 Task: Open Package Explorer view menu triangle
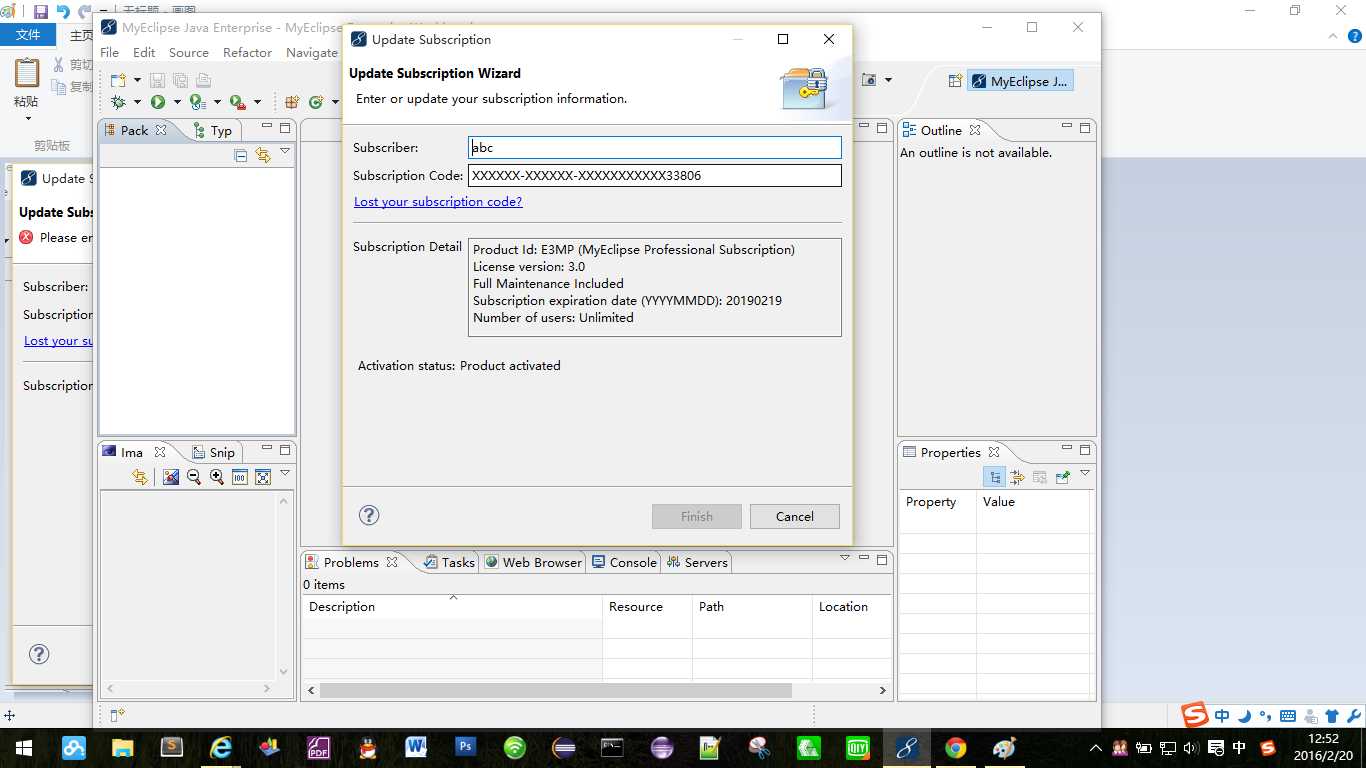(x=285, y=151)
